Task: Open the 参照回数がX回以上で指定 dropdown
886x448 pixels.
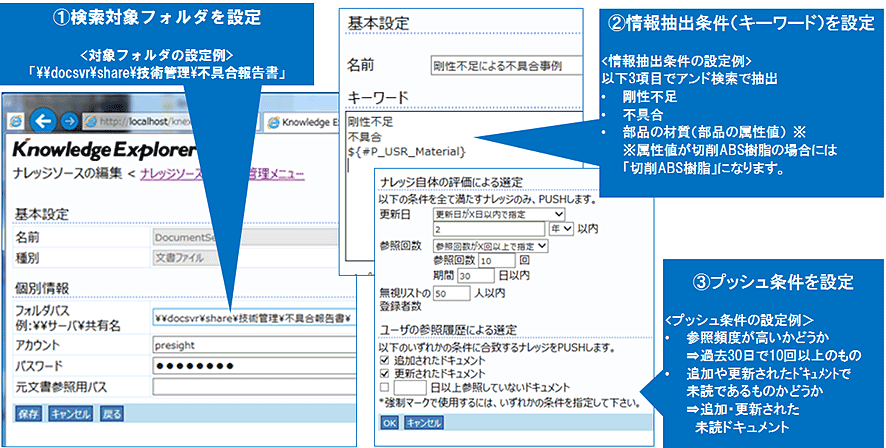Action: pos(490,246)
